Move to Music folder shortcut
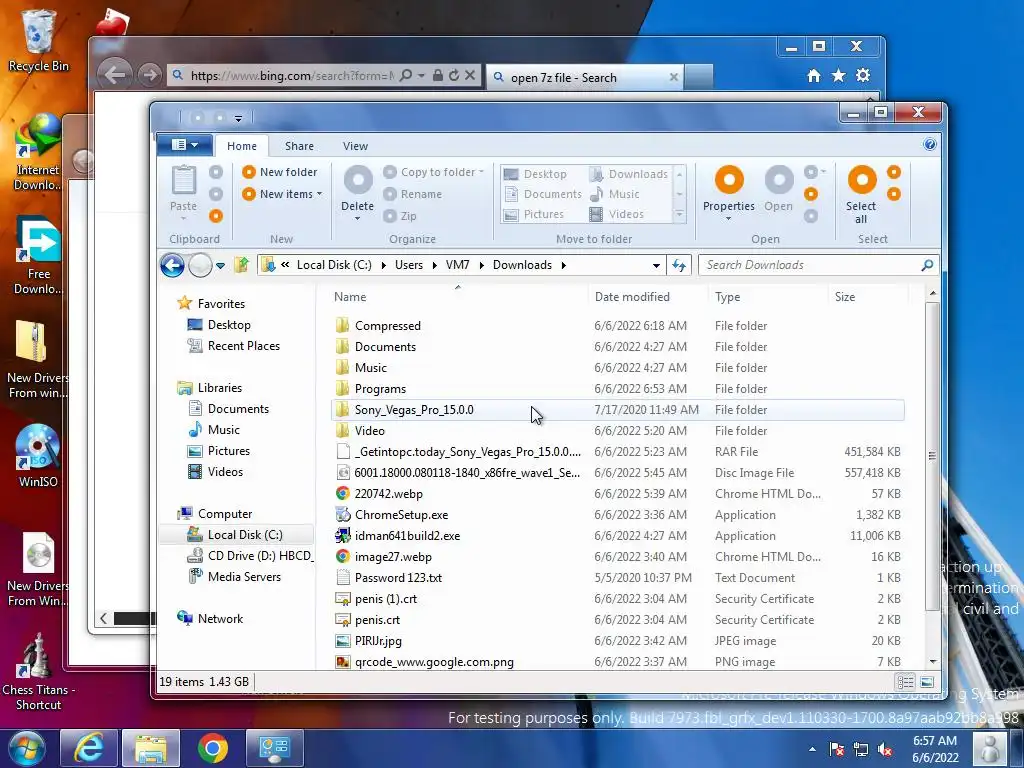1024x768 pixels. pos(615,194)
